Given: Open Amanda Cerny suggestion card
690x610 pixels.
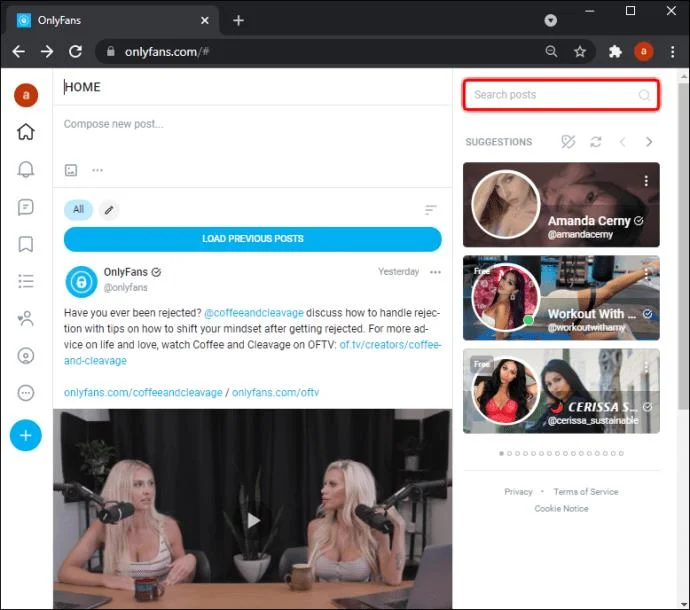Looking at the screenshot, I should point(561,205).
